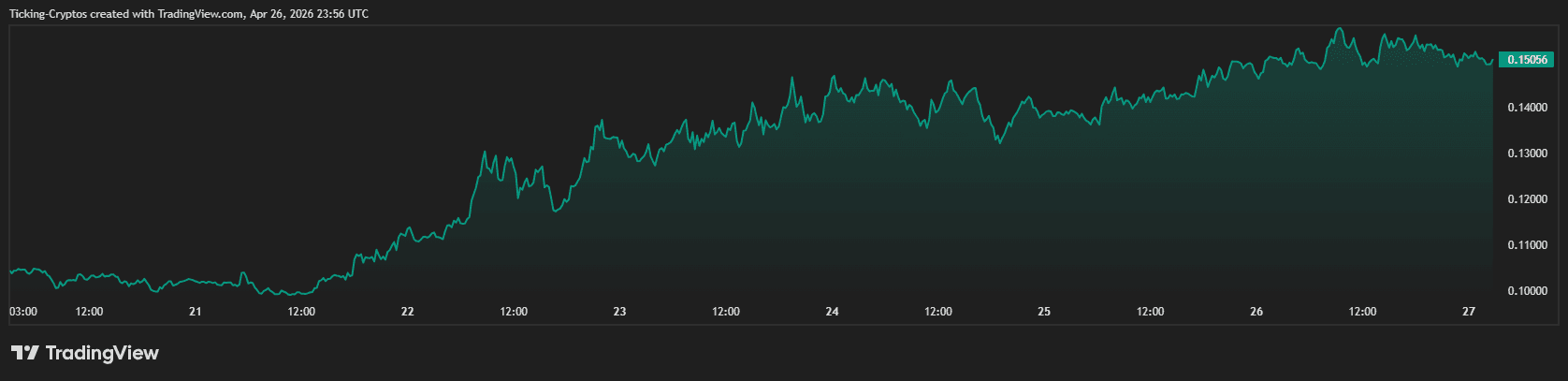Click date 24 on the time axis
The width and height of the screenshot is (1568, 381).
pos(832,312)
